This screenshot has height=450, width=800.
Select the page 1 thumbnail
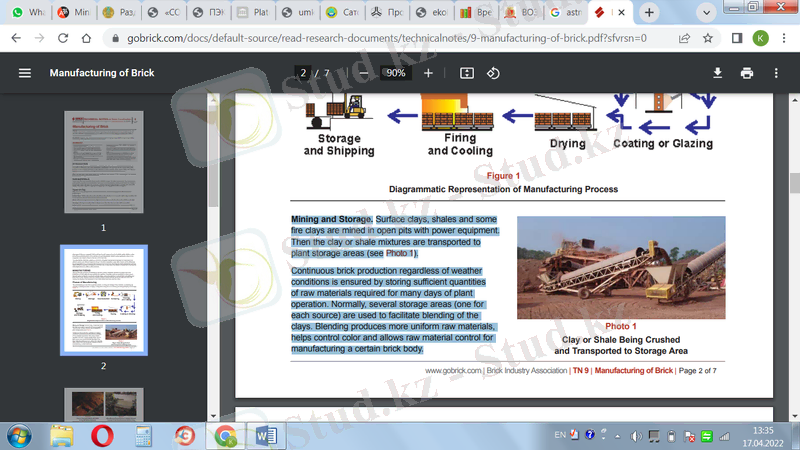103,162
